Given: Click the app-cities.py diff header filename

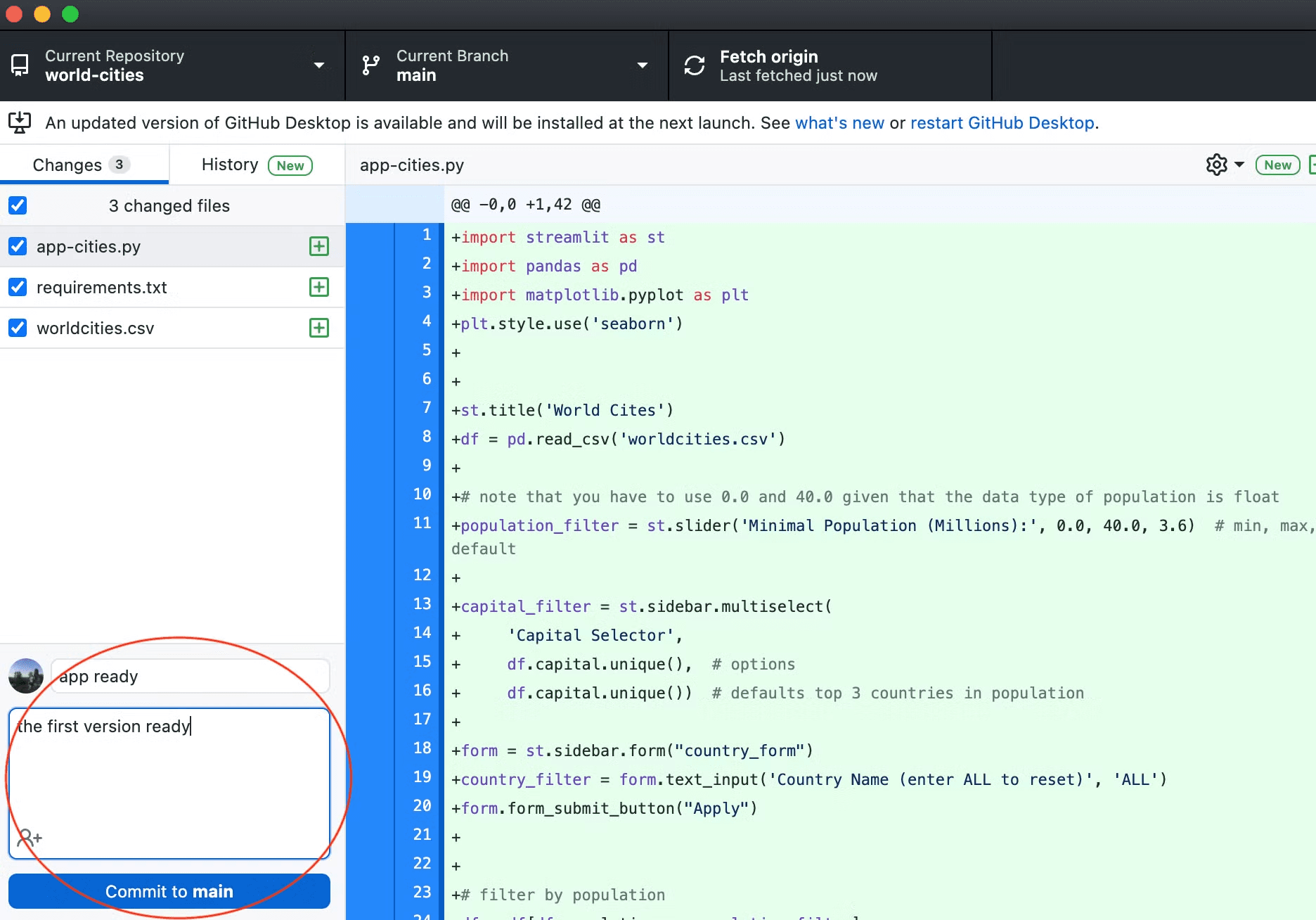Looking at the screenshot, I should pos(412,165).
